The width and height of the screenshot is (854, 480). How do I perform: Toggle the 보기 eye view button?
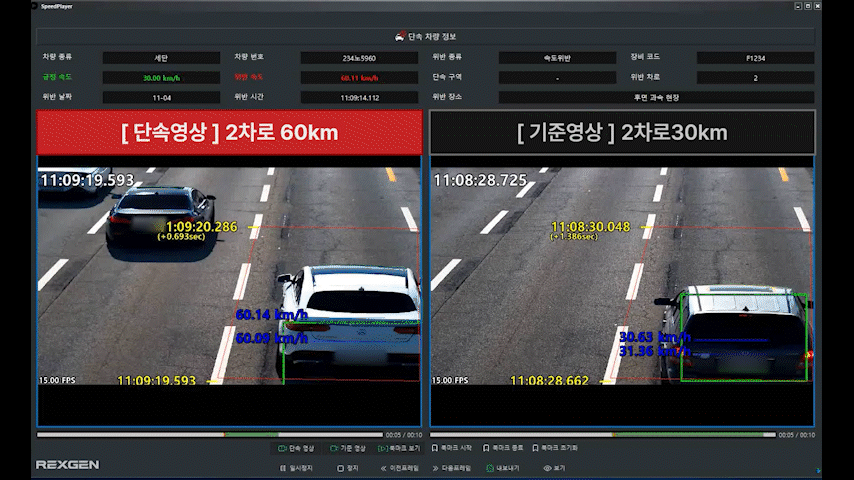(x=554, y=468)
